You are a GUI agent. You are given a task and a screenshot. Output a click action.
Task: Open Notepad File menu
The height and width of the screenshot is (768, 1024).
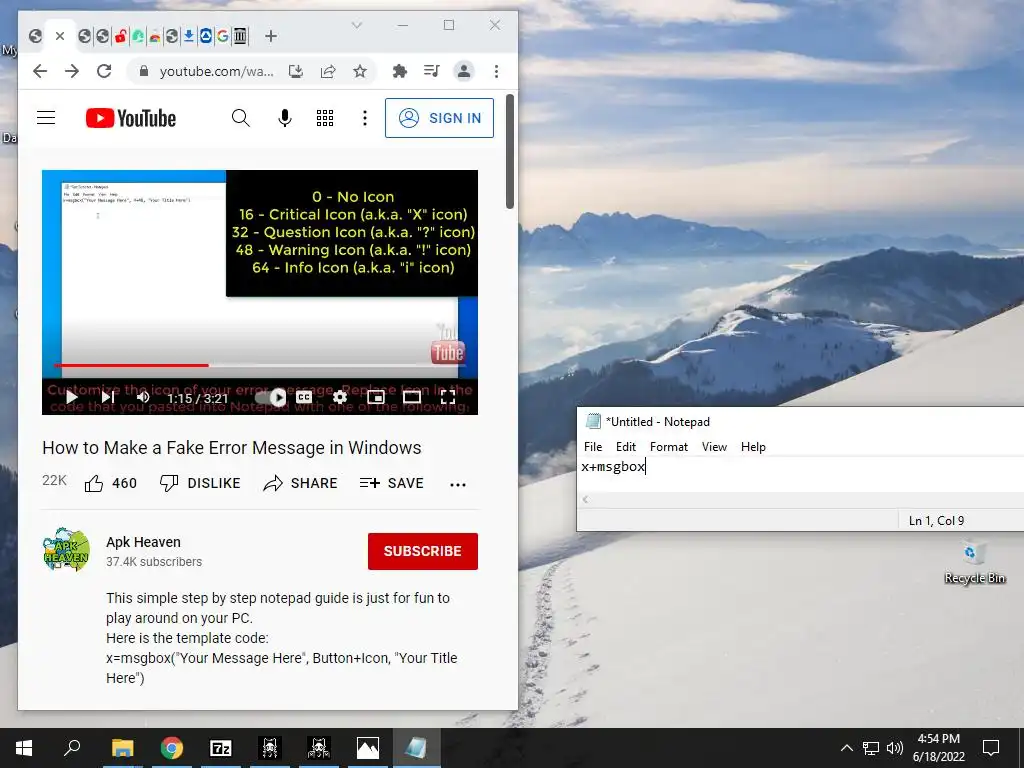click(593, 447)
